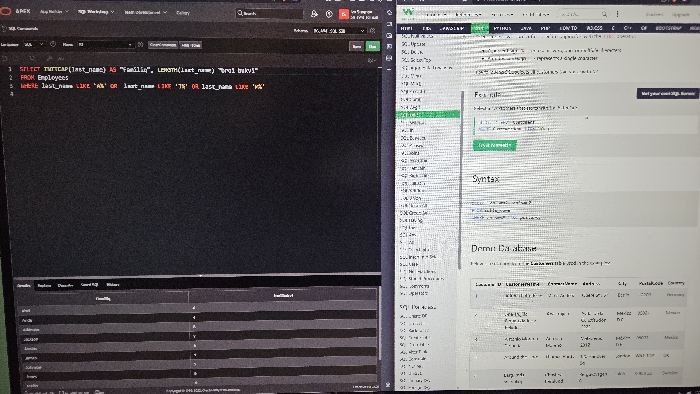Screen dimensions: 700x394
Task: Click the APEX search field
Action: pos(269,13)
